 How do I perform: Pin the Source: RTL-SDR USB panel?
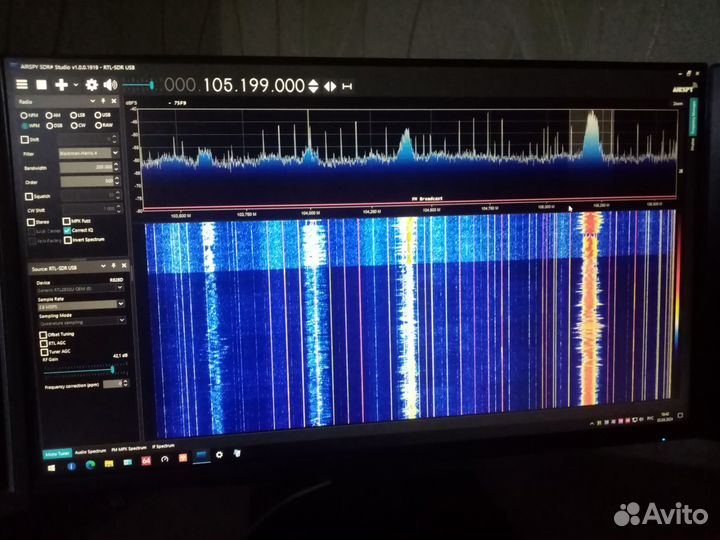click(114, 266)
